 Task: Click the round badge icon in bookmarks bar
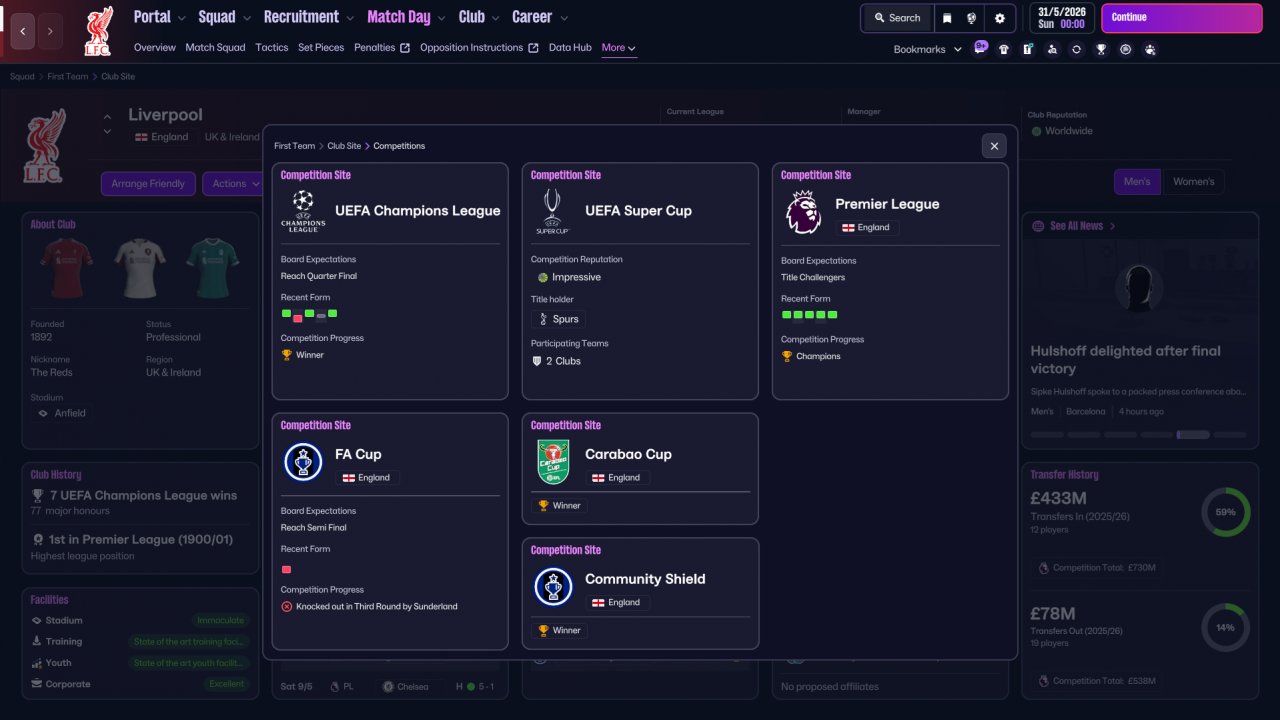point(1126,49)
